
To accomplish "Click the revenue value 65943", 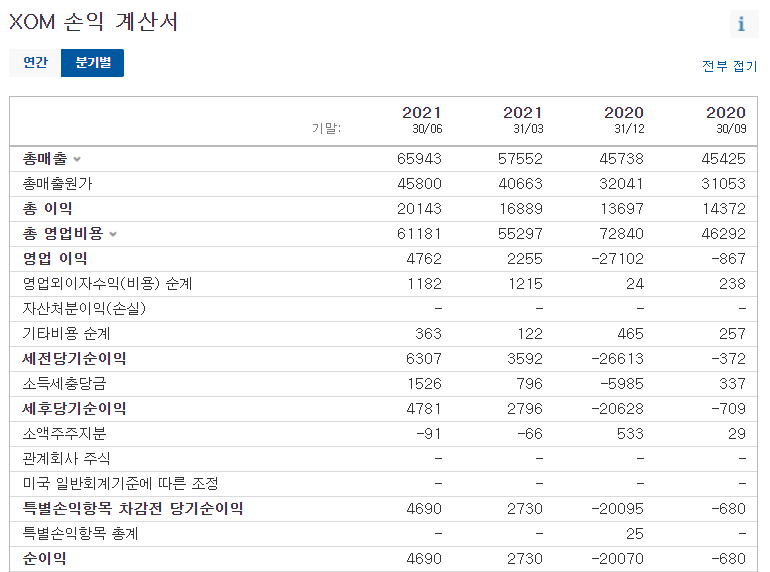I will [x=419, y=159].
